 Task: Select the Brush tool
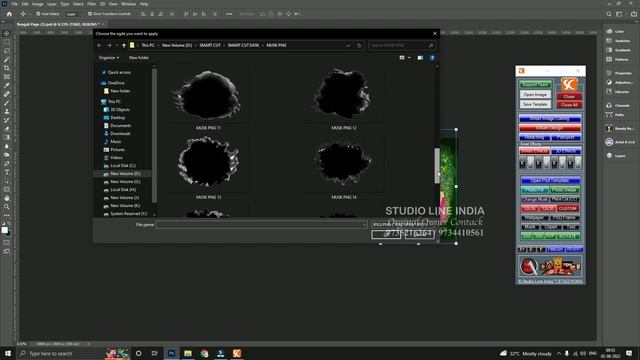[7, 102]
